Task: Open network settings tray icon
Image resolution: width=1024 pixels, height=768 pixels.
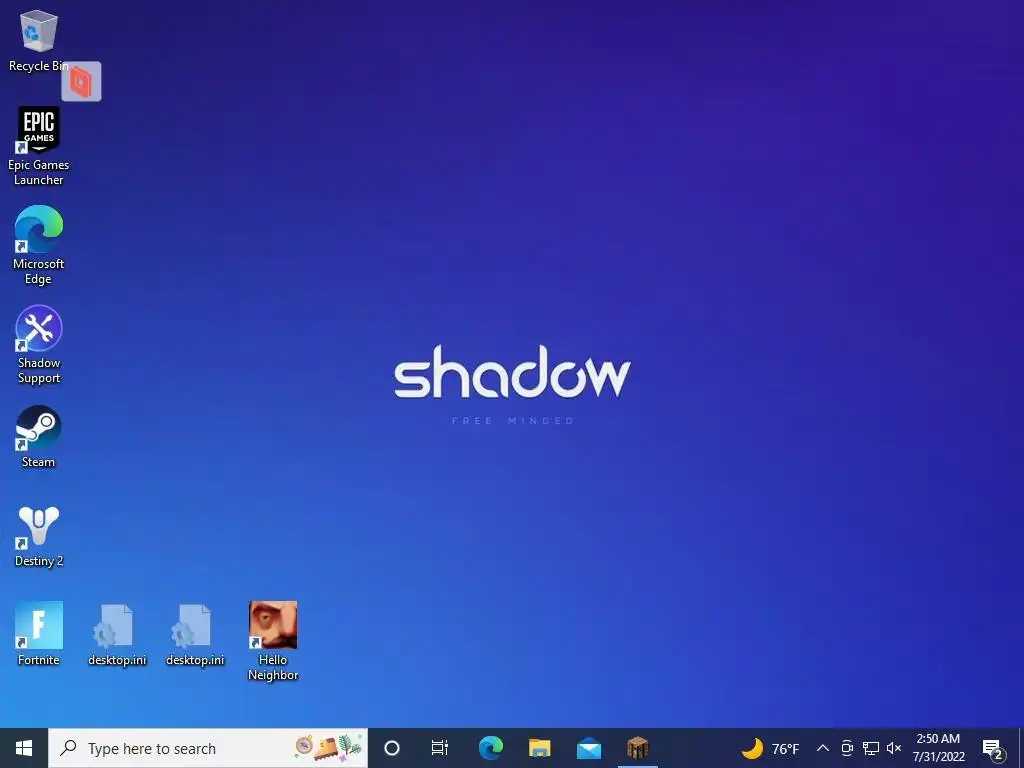Action: click(871, 748)
